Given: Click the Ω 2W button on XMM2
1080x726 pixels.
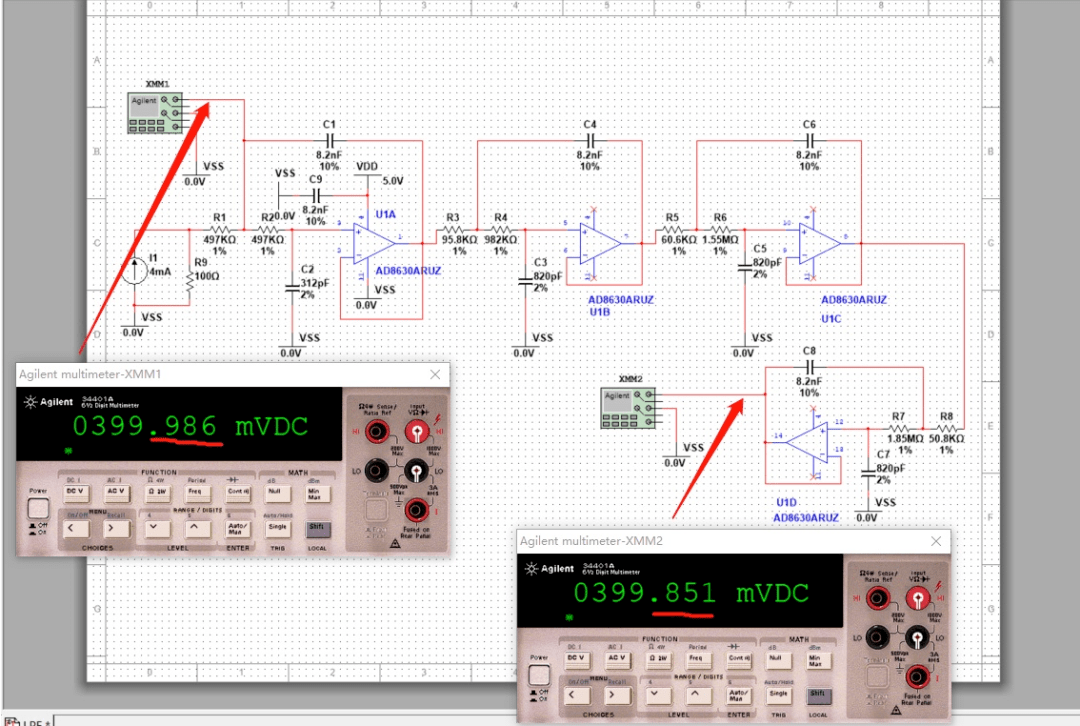Looking at the screenshot, I should tap(658, 658).
